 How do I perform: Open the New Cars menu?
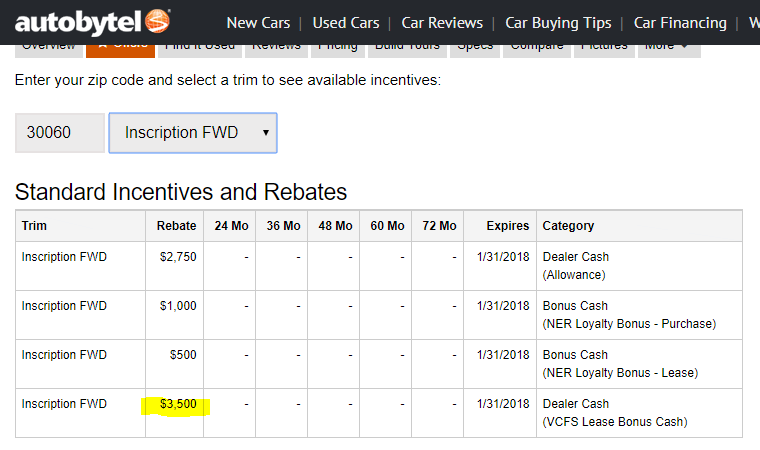pyautogui.click(x=258, y=23)
